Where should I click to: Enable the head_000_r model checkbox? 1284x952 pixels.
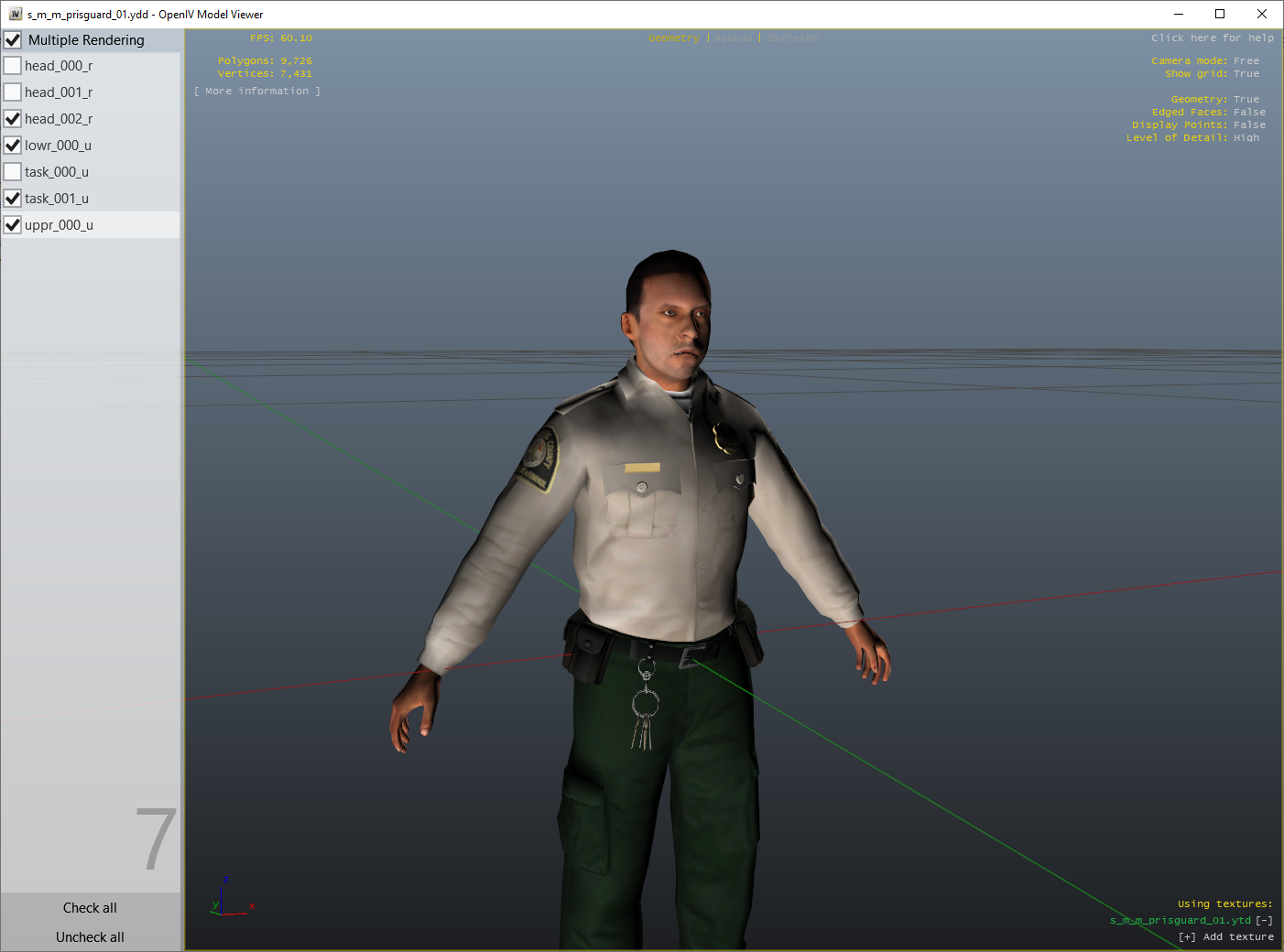click(x=13, y=66)
